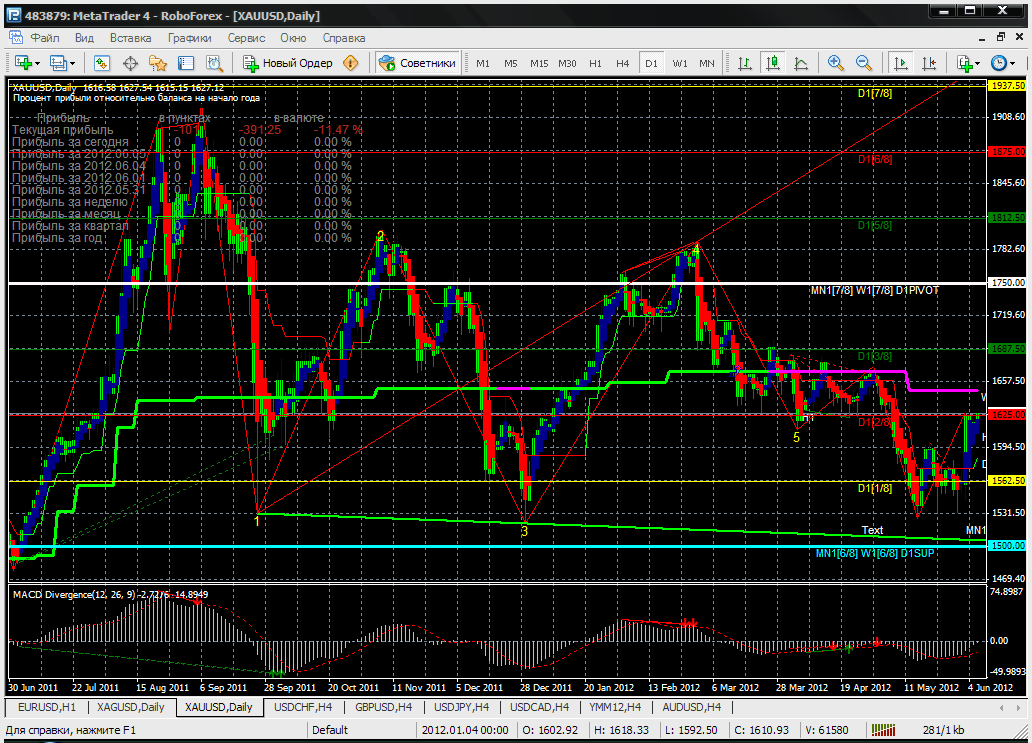Switch to H1 timeframe
Viewport: 1032px width, 743px height.
pos(596,63)
